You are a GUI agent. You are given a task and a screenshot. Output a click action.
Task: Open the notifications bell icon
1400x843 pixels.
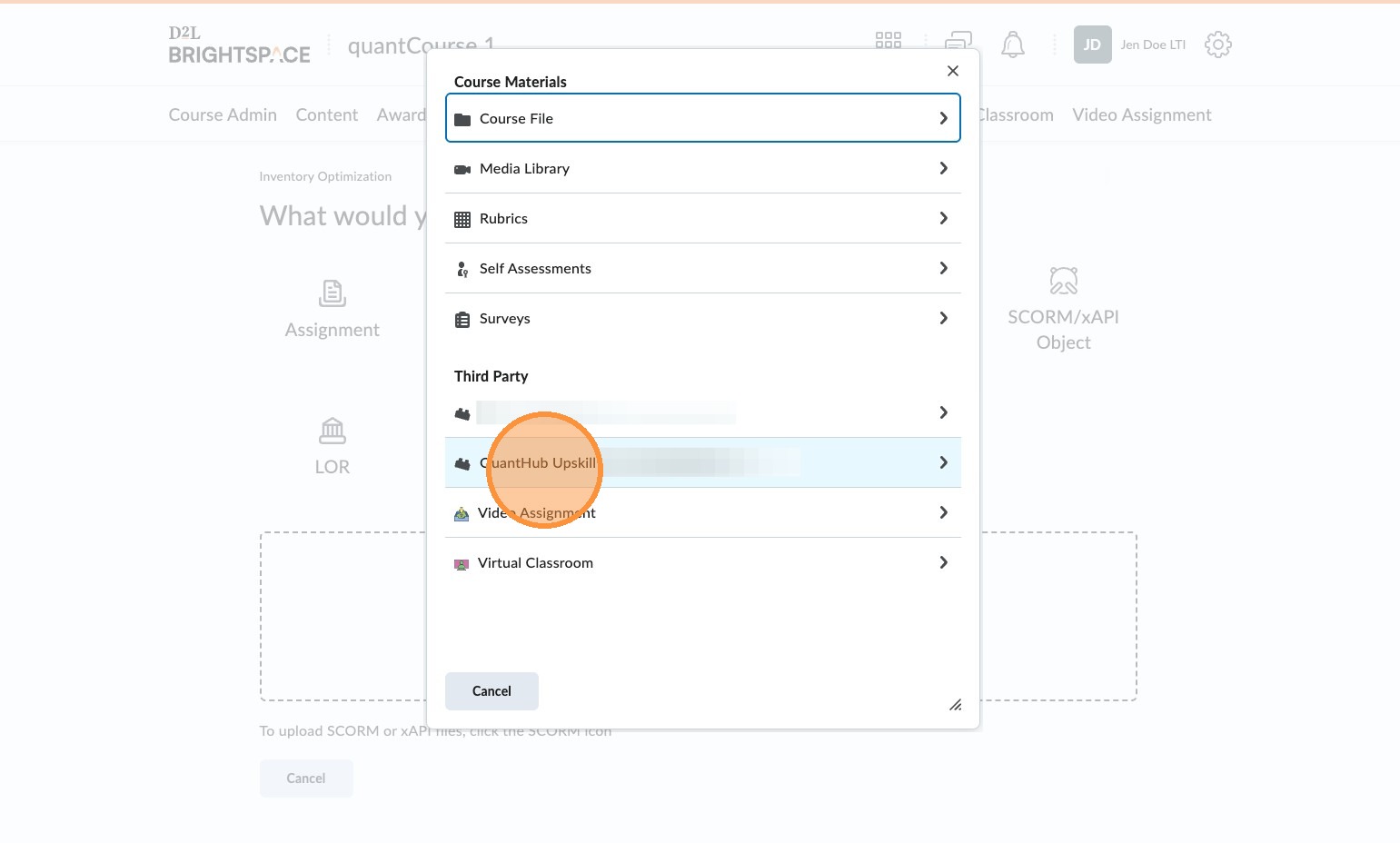[1012, 45]
